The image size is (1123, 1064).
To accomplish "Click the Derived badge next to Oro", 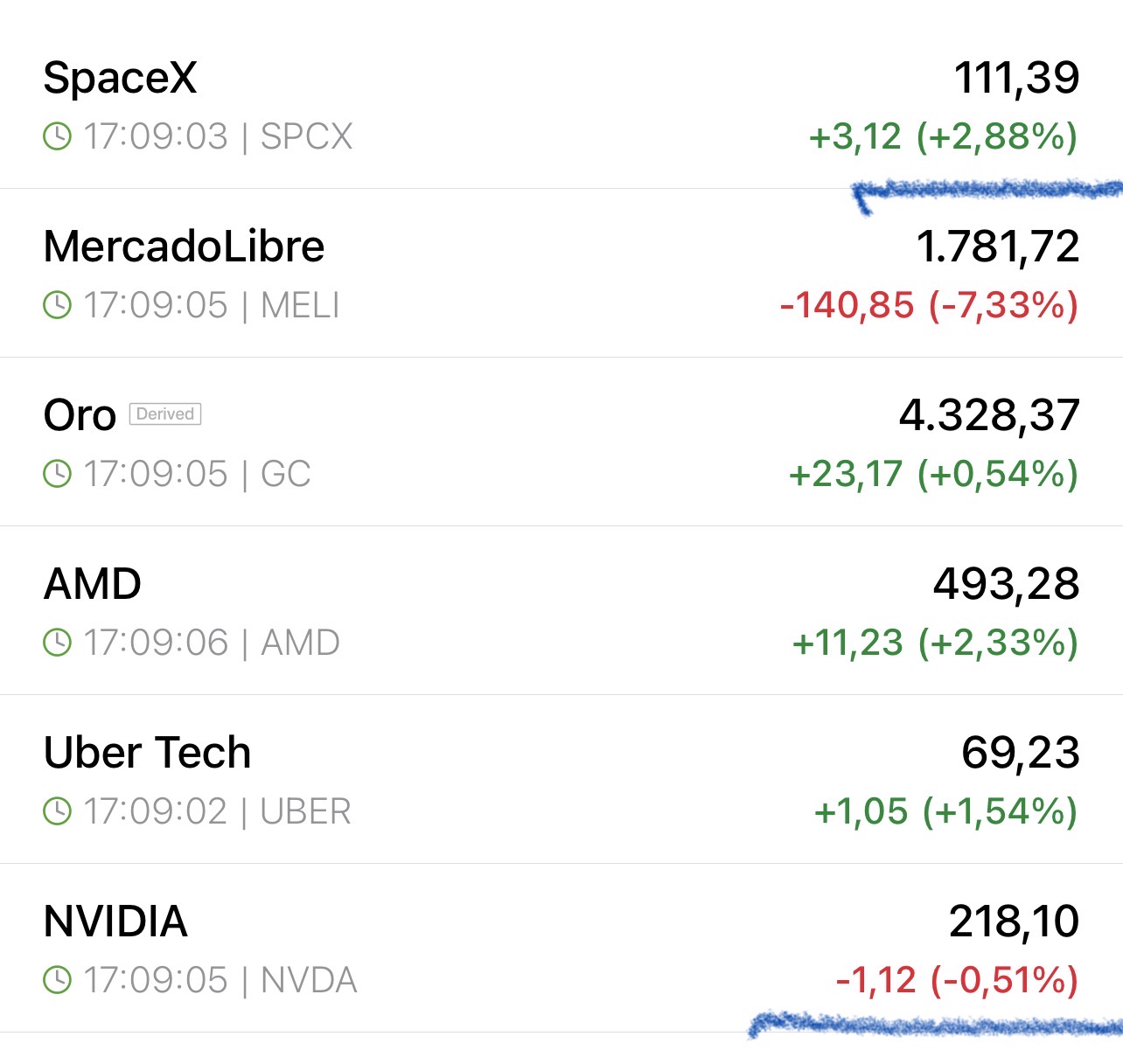I will point(165,414).
